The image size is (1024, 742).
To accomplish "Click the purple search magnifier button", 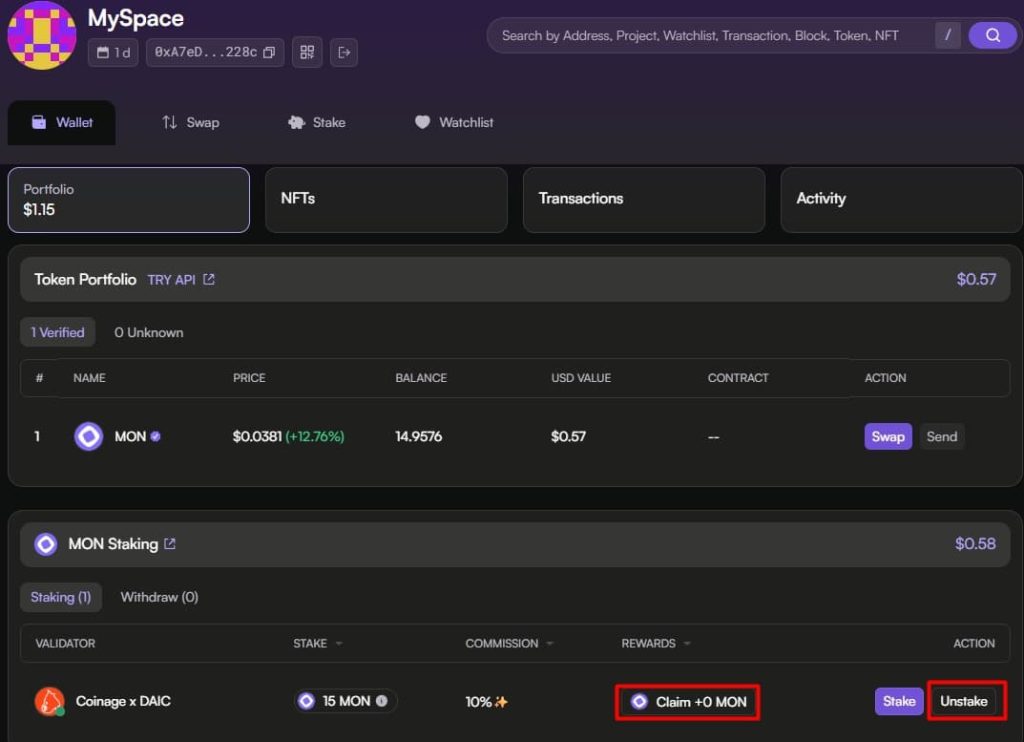I will pos(991,35).
